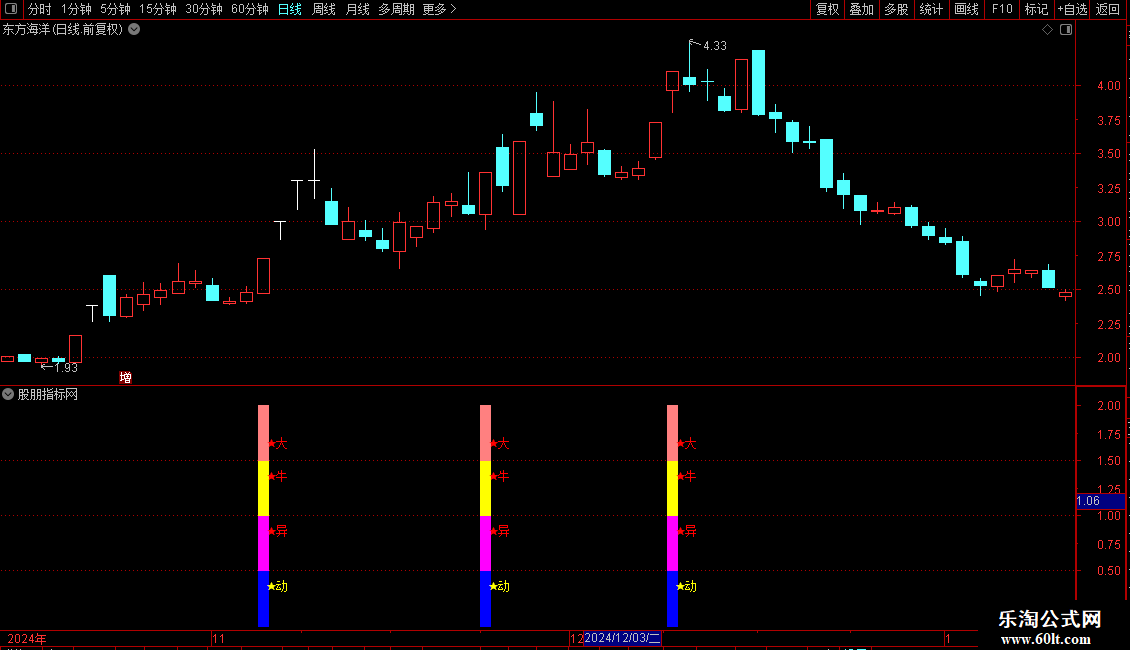1130x650 pixels.
Task: Click the 标记 mark button
Action: pyautogui.click(x=1036, y=9)
